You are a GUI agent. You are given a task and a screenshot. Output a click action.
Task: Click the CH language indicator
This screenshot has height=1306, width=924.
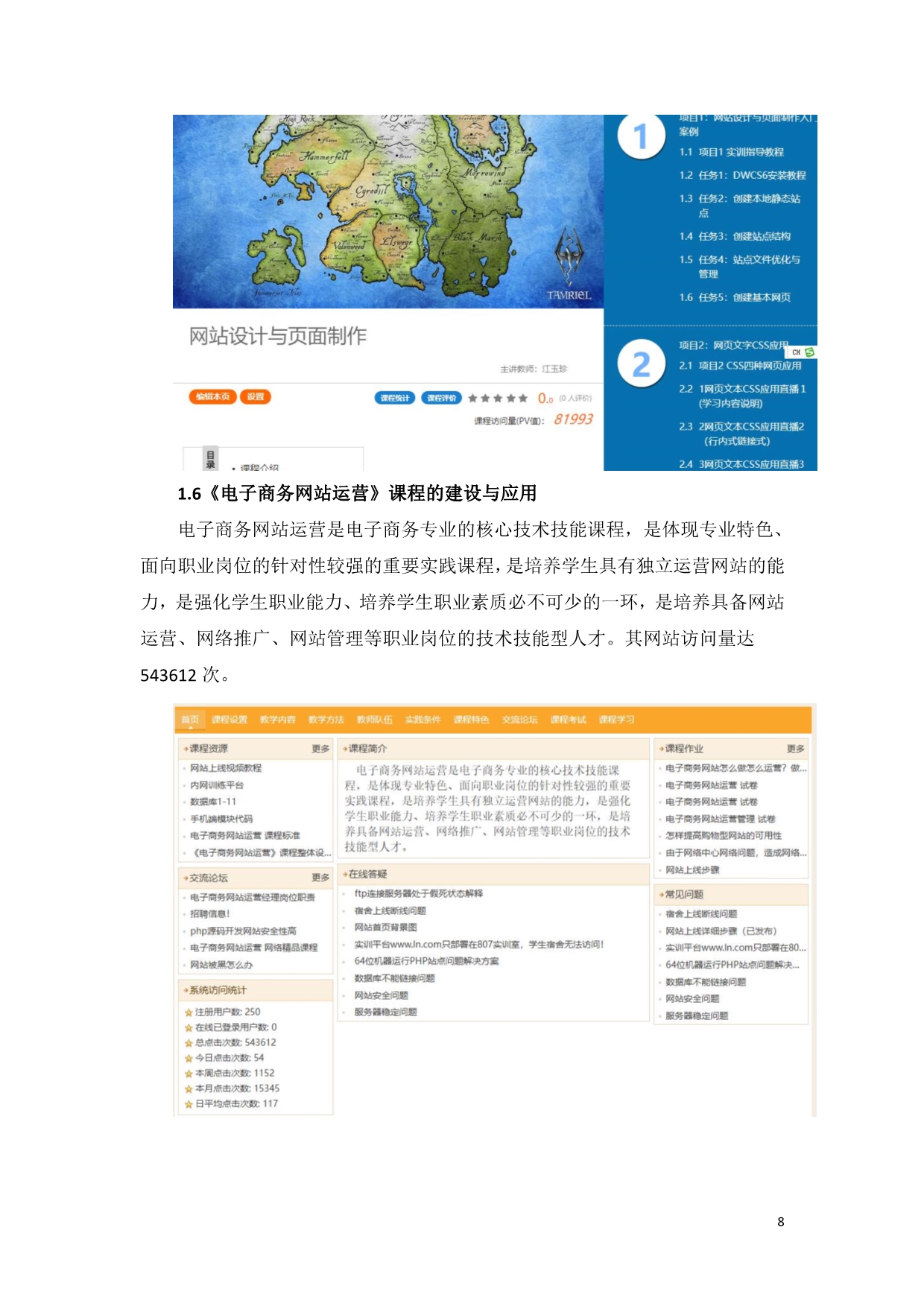click(x=796, y=352)
